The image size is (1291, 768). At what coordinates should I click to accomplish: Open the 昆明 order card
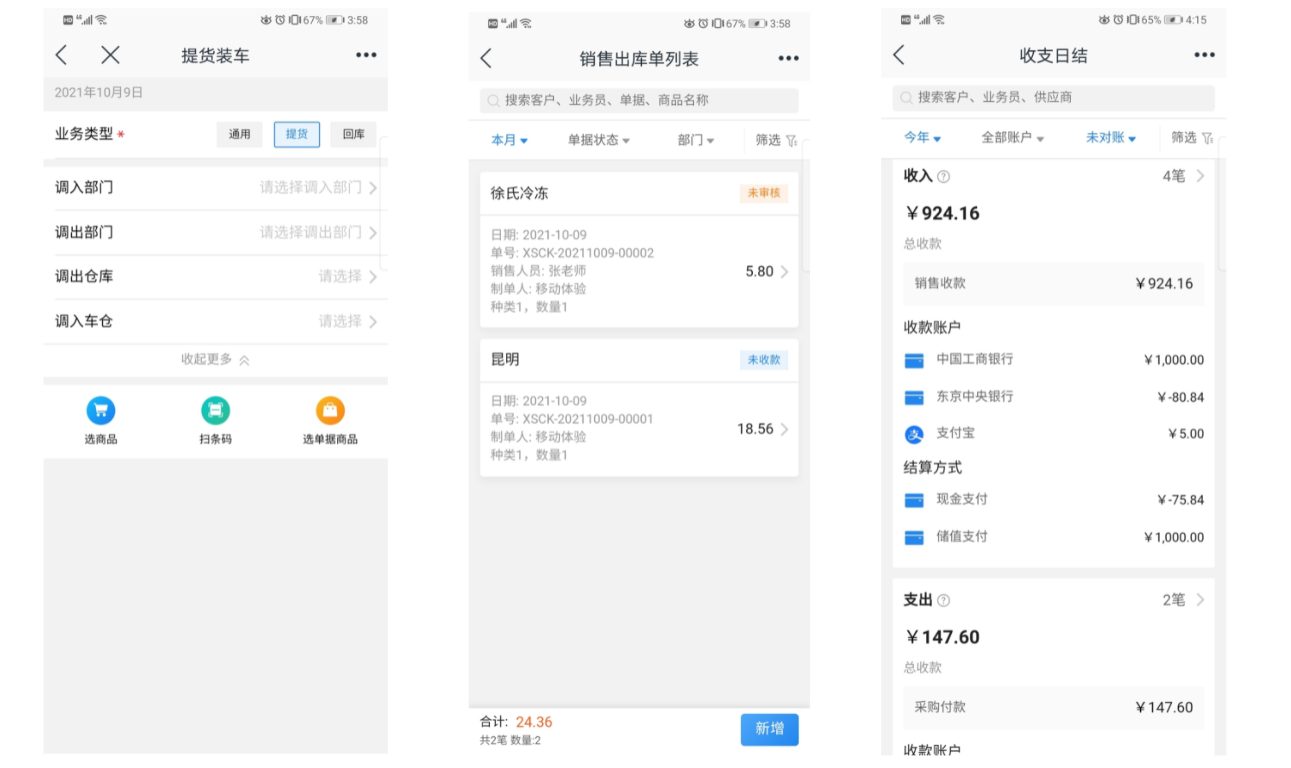point(639,407)
